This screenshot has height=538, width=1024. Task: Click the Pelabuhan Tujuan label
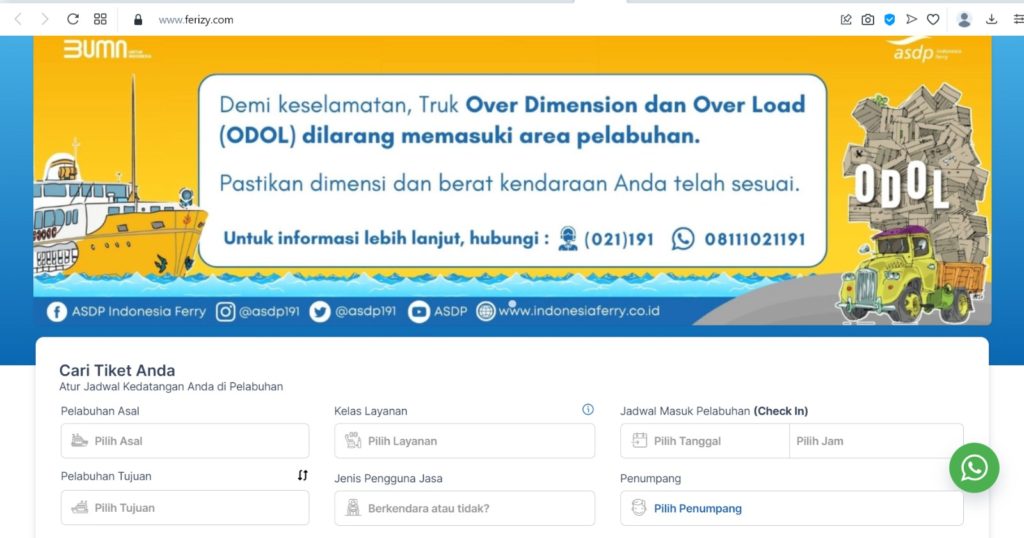[x=106, y=476]
